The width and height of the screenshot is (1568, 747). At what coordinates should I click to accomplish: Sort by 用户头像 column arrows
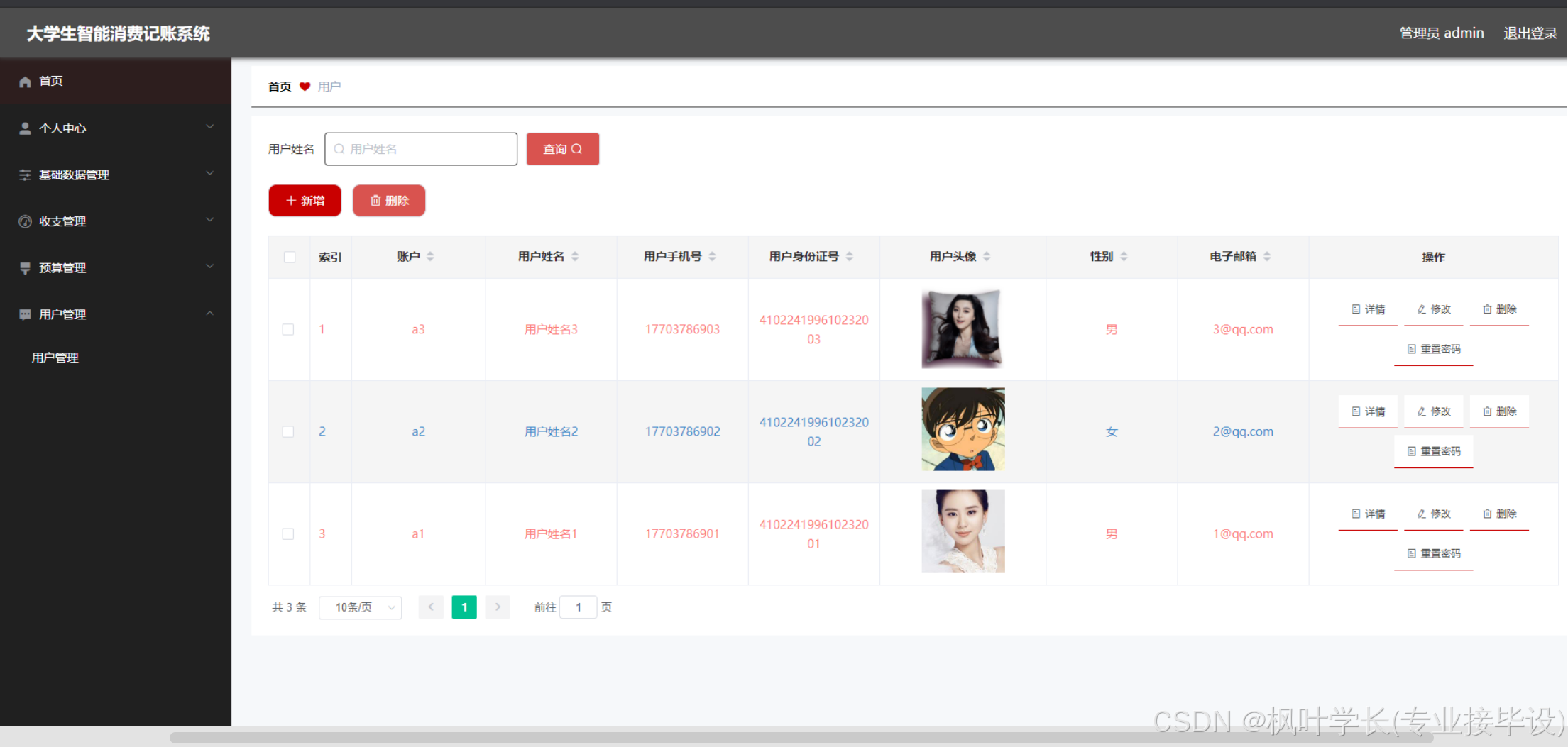pos(987,256)
